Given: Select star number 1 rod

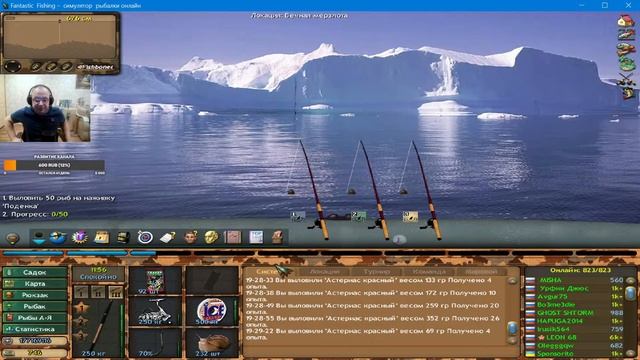Looking at the screenshot, I should click(x=81, y=308).
